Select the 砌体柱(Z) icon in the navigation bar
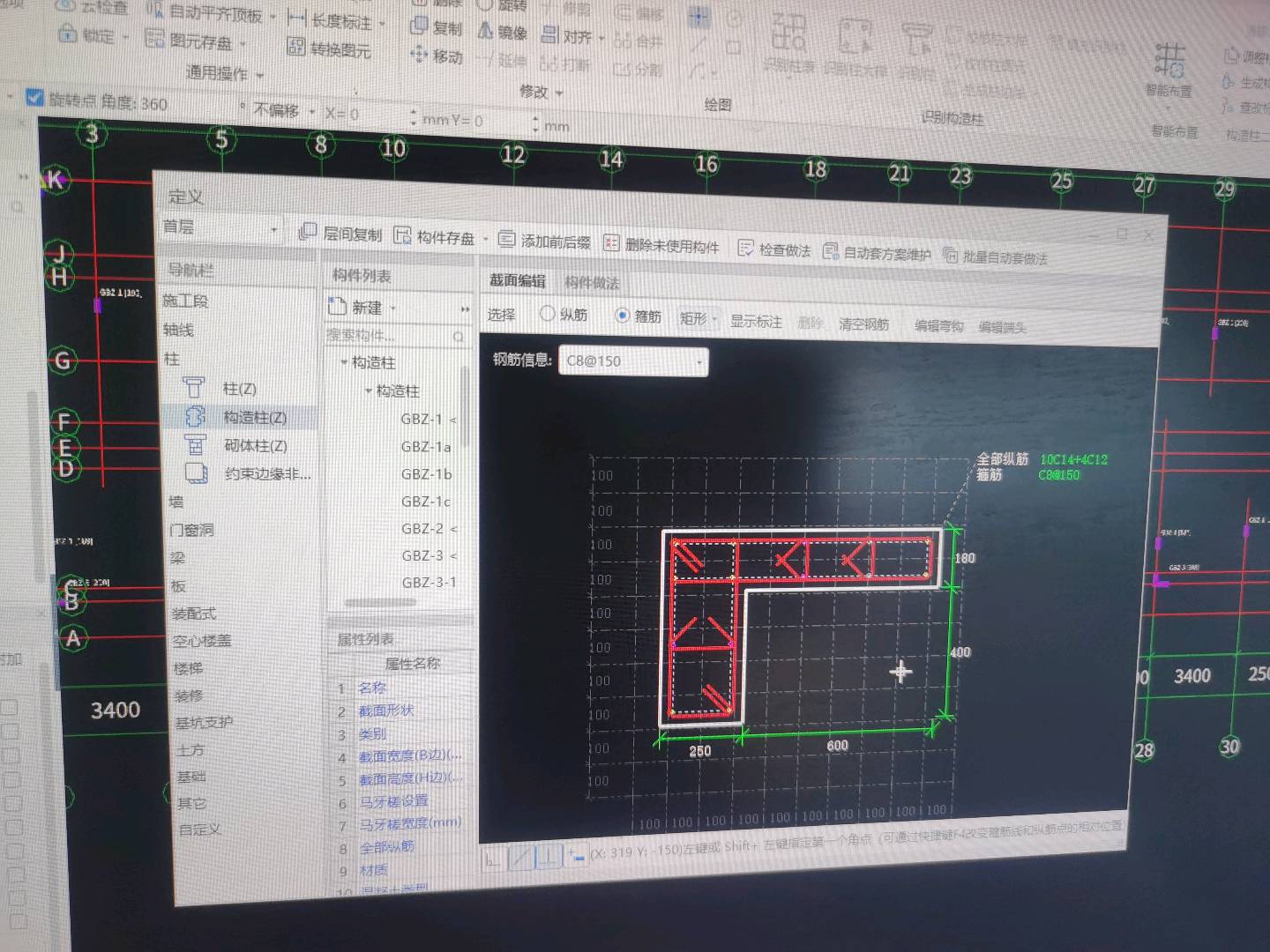Image resolution: width=1270 pixels, height=952 pixels. tap(196, 445)
